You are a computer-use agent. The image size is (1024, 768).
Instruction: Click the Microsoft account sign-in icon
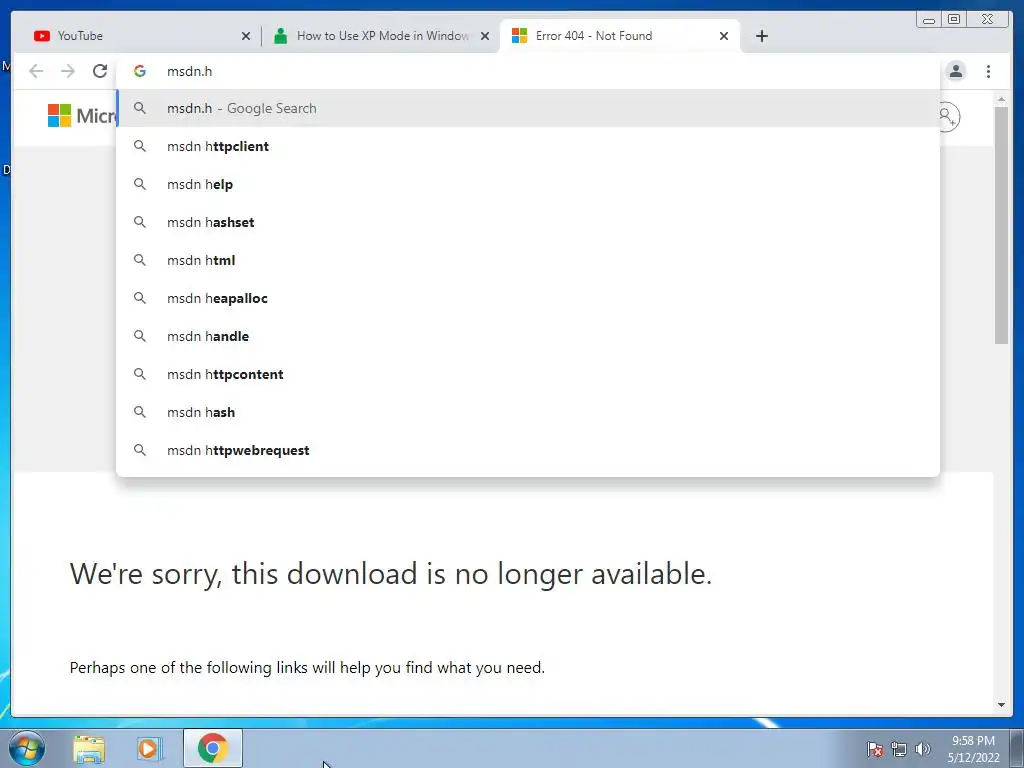[x=949, y=117]
